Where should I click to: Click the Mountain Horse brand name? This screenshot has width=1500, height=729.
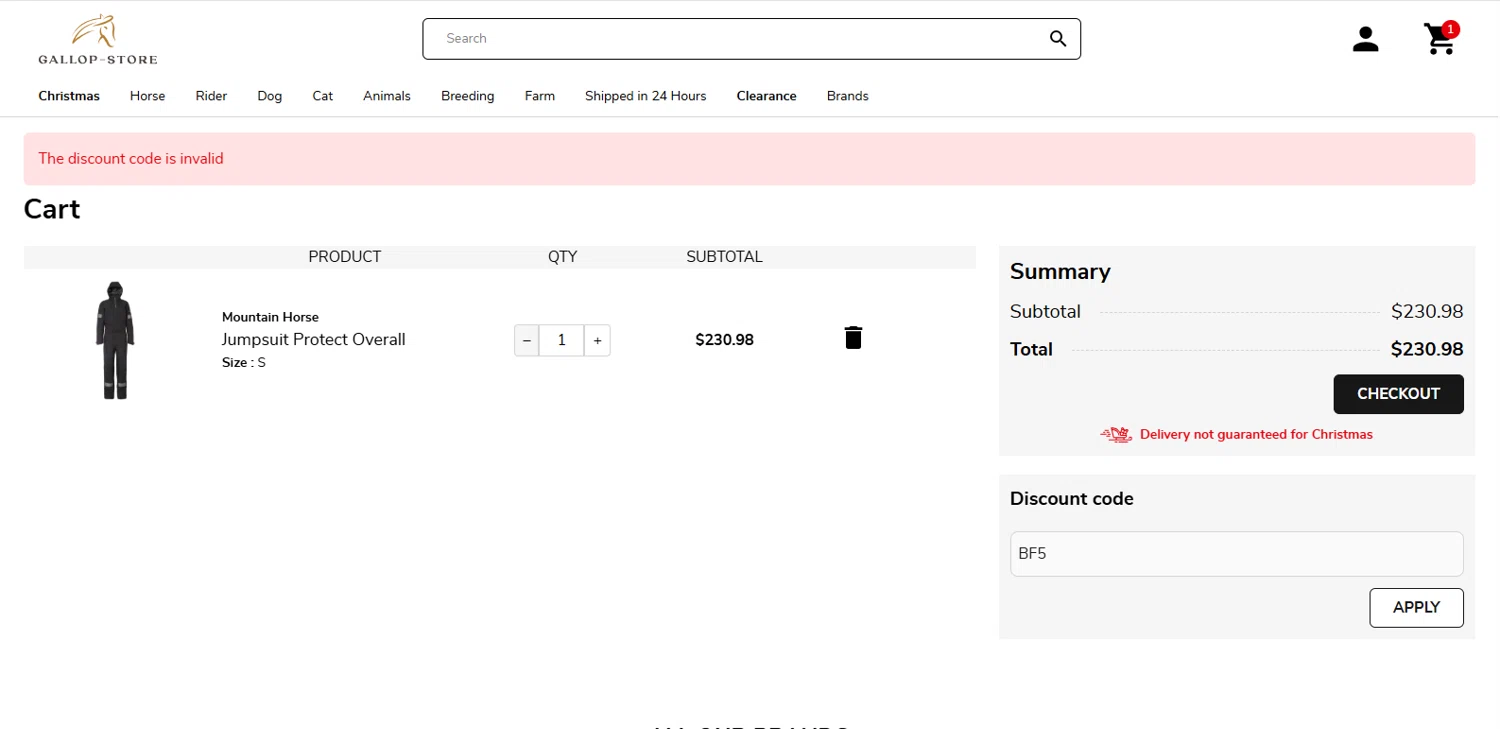click(270, 317)
